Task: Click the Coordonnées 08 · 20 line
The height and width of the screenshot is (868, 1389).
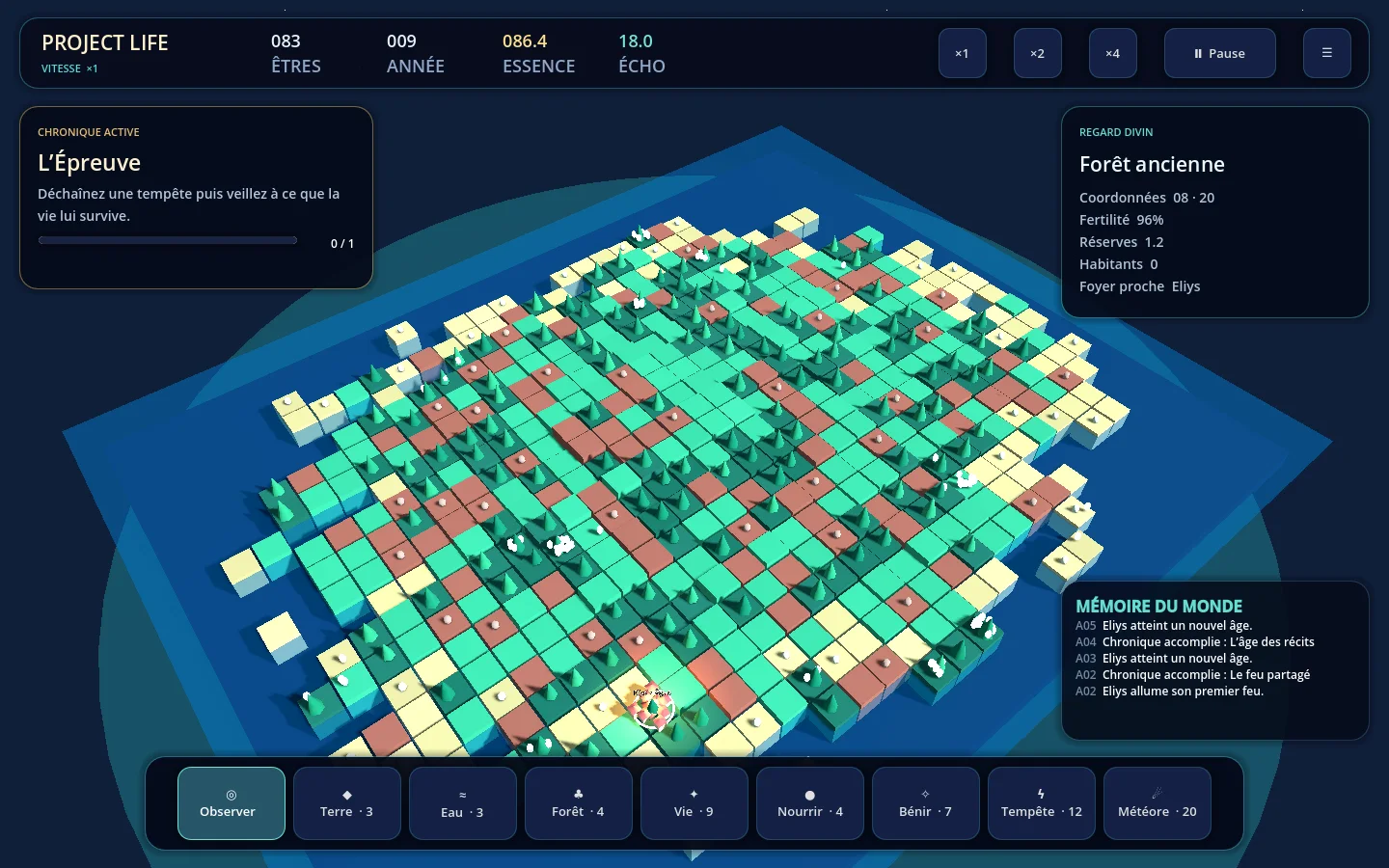Action: [x=1147, y=198]
